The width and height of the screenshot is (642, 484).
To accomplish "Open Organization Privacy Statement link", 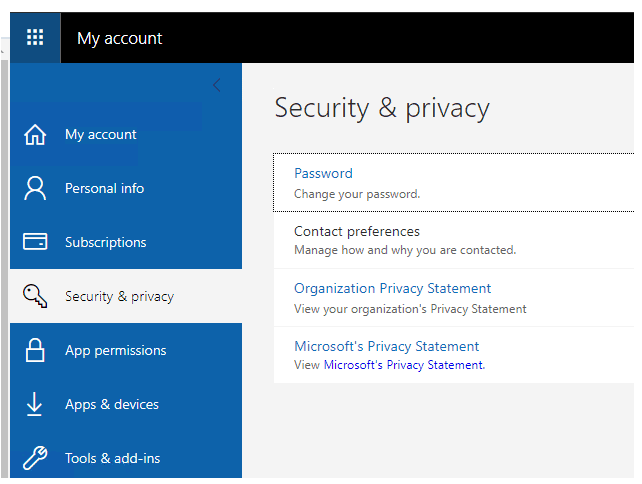I will [x=392, y=288].
